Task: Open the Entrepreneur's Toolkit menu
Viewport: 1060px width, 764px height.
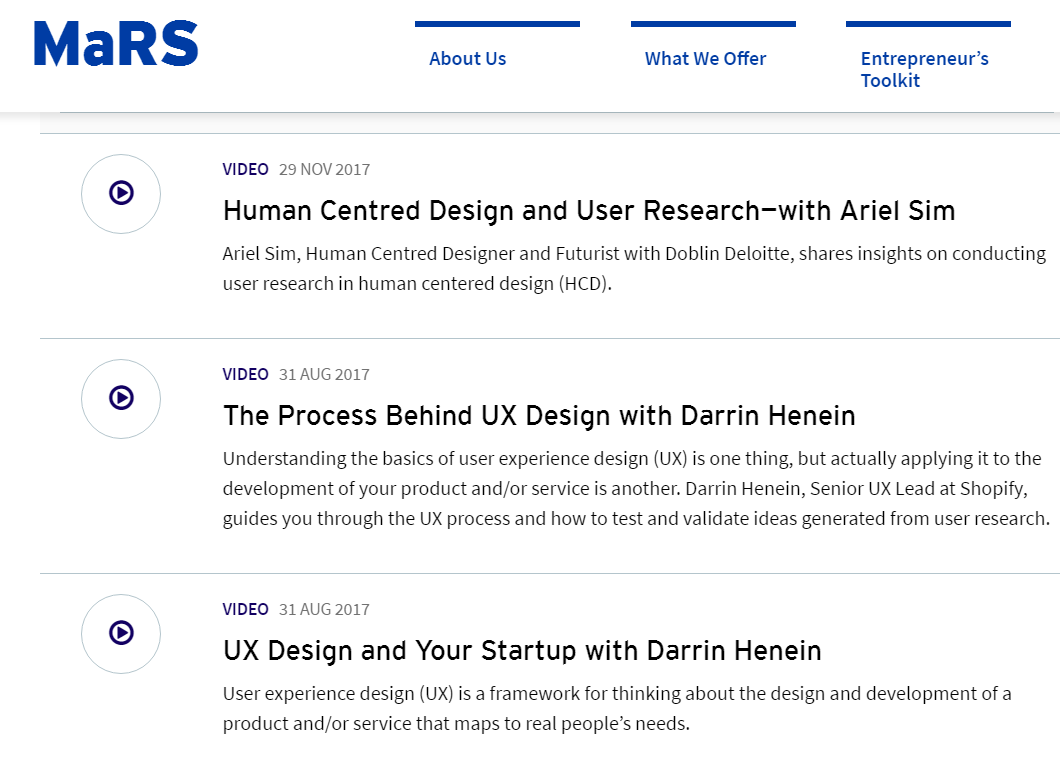Action: [x=924, y=70]
